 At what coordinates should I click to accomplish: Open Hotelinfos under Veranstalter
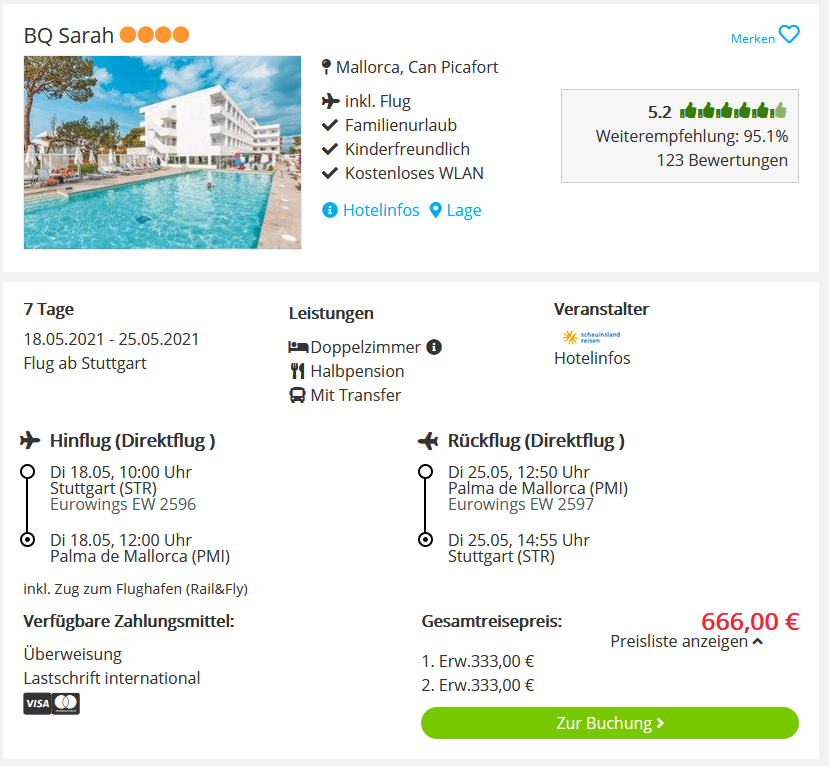pyautogui.click(x=592, y=358)
